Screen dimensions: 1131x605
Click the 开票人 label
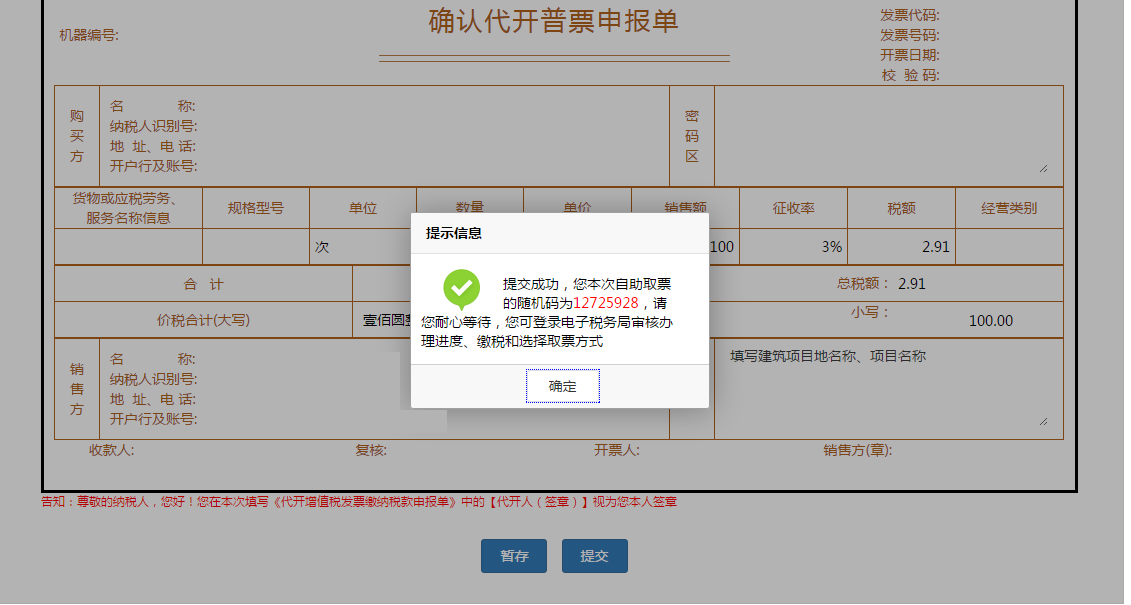click(617, 450)
